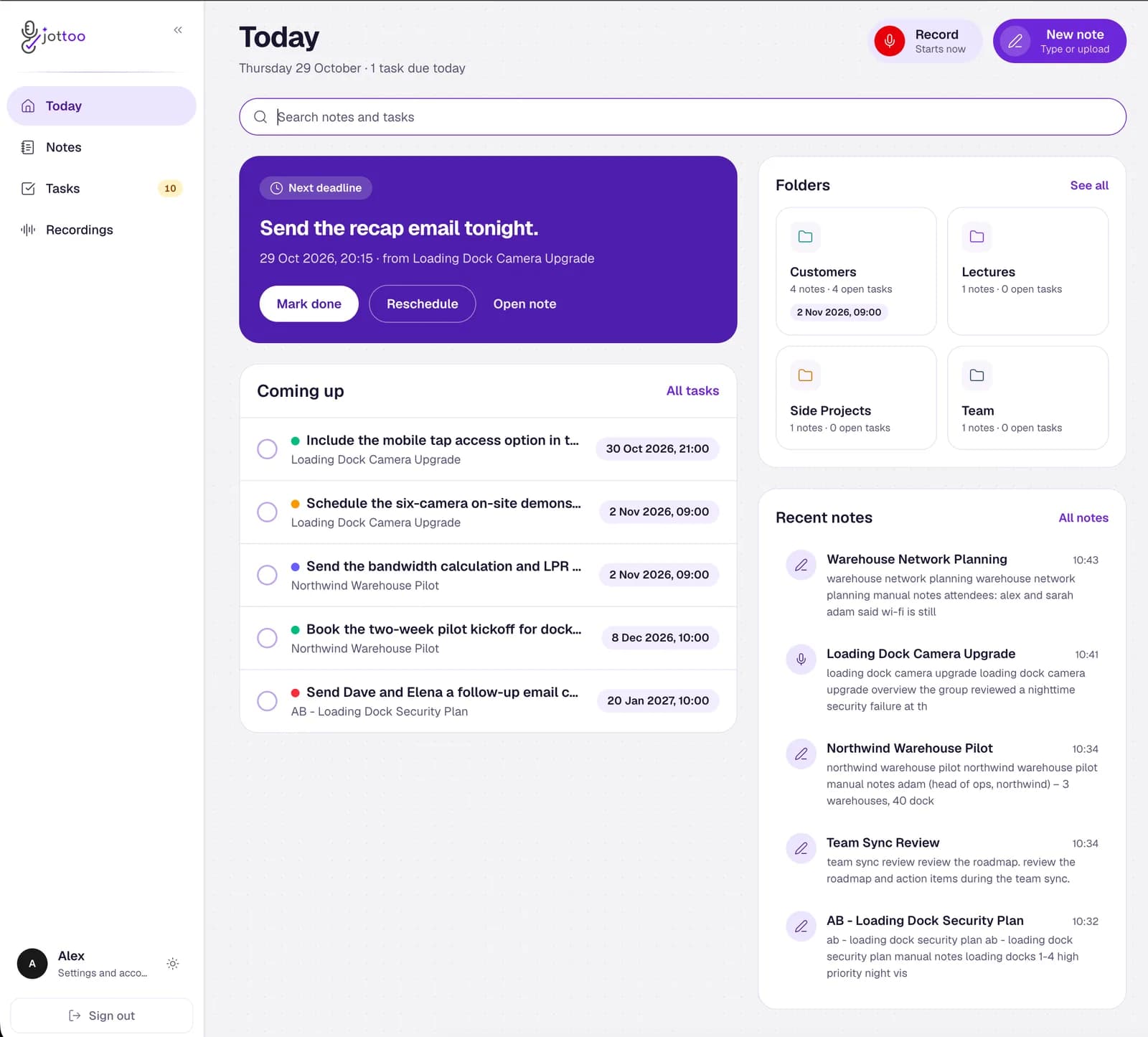Reschedule the recap email deadline
The height and width of the screenshot is (1037, 1148).
tap(422, 304)
